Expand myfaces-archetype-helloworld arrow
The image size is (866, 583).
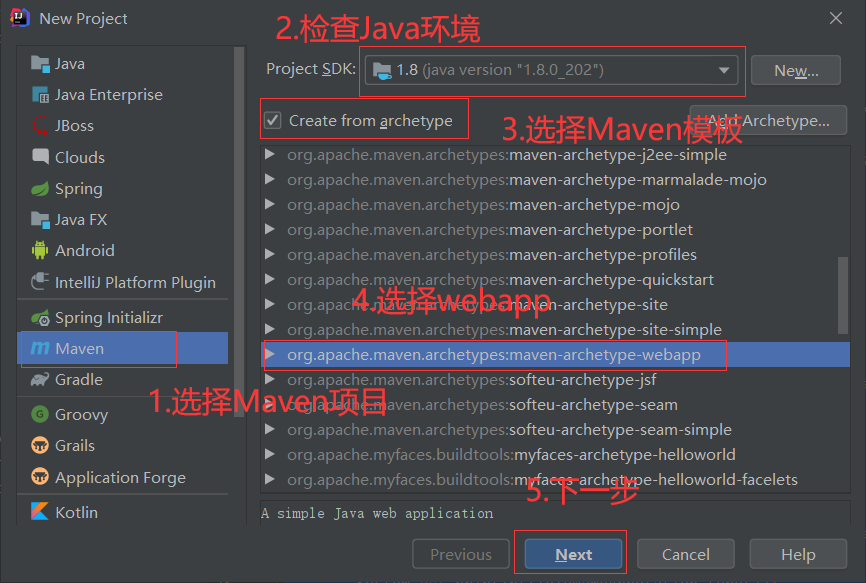click(x=270, y=454)
